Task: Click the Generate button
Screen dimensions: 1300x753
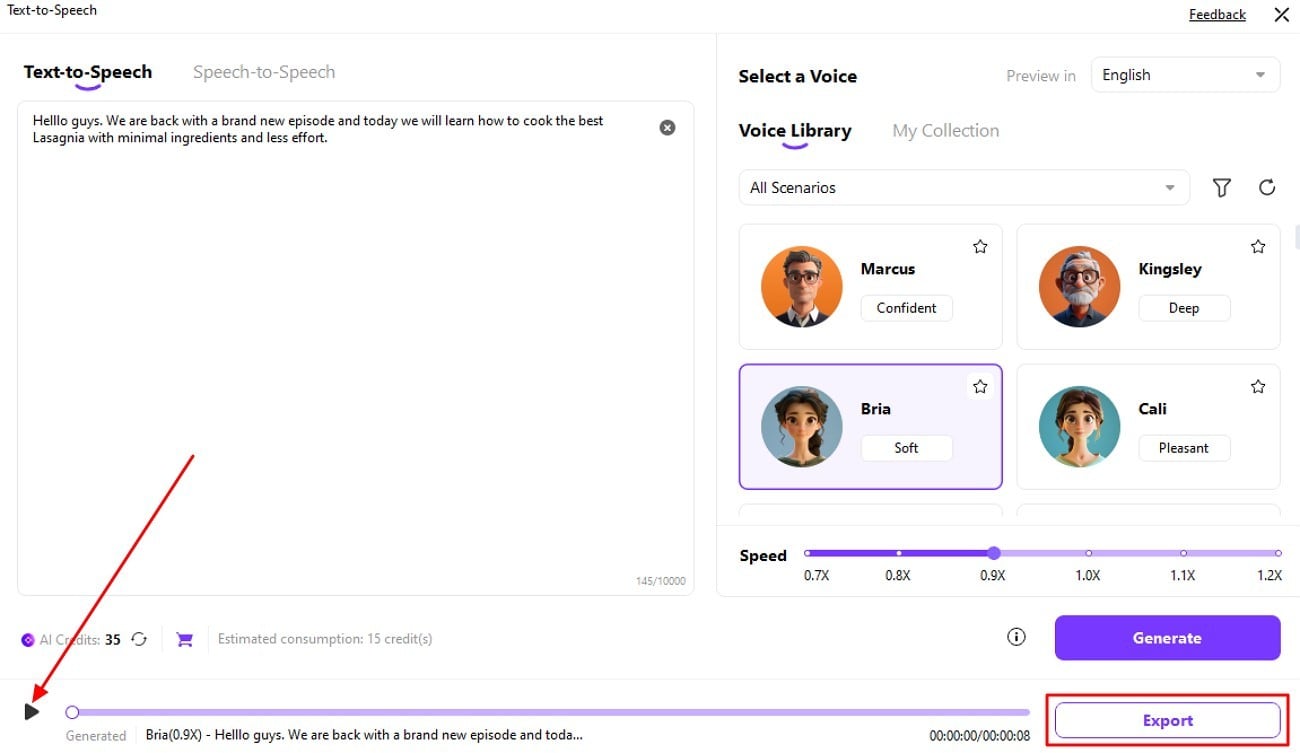Action: point(1167,637)
